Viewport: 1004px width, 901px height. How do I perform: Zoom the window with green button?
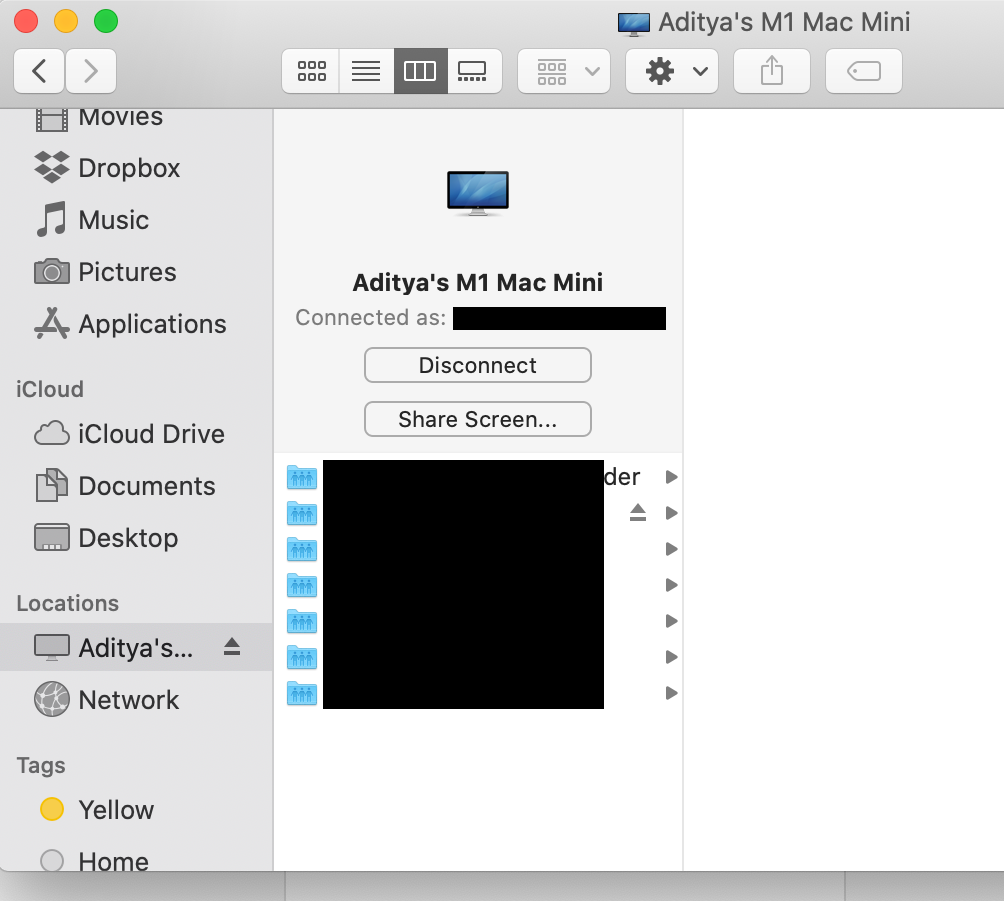[106, 21]
